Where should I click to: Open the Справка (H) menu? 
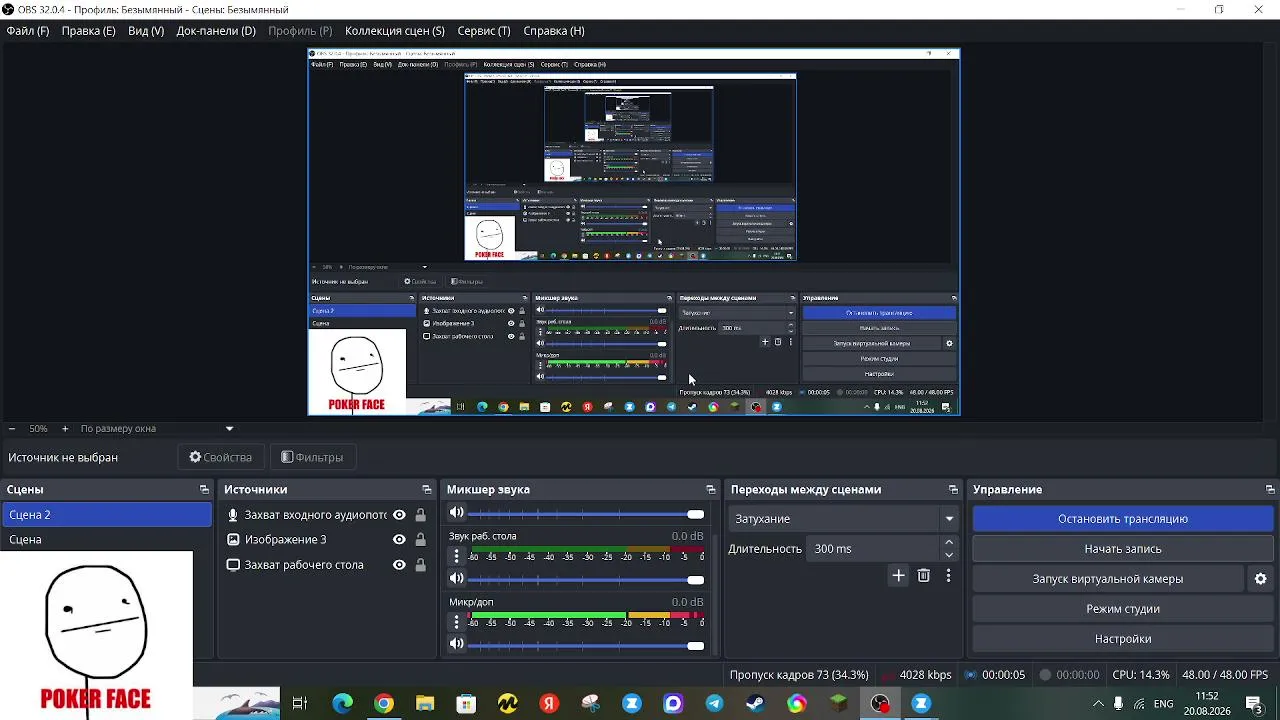click(554, 31)
